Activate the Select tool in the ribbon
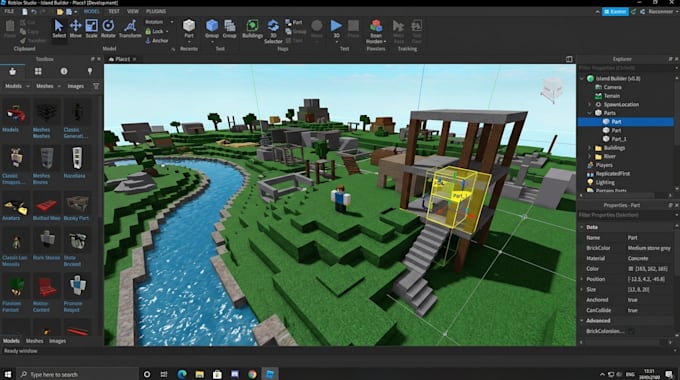Viewport: 680px width, 380px height. point(59,29)
